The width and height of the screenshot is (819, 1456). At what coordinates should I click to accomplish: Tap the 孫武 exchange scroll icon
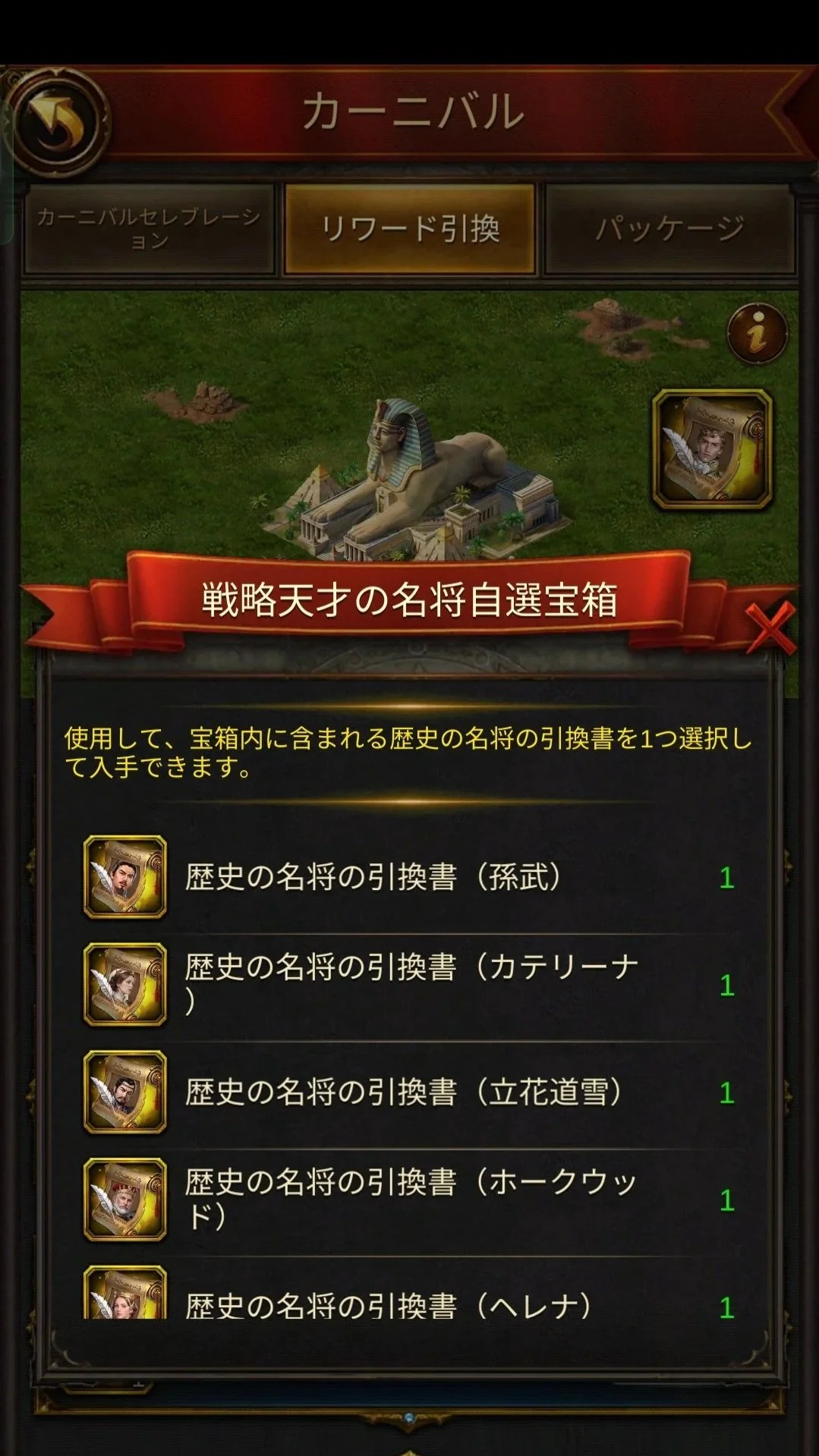click(125, 877)
